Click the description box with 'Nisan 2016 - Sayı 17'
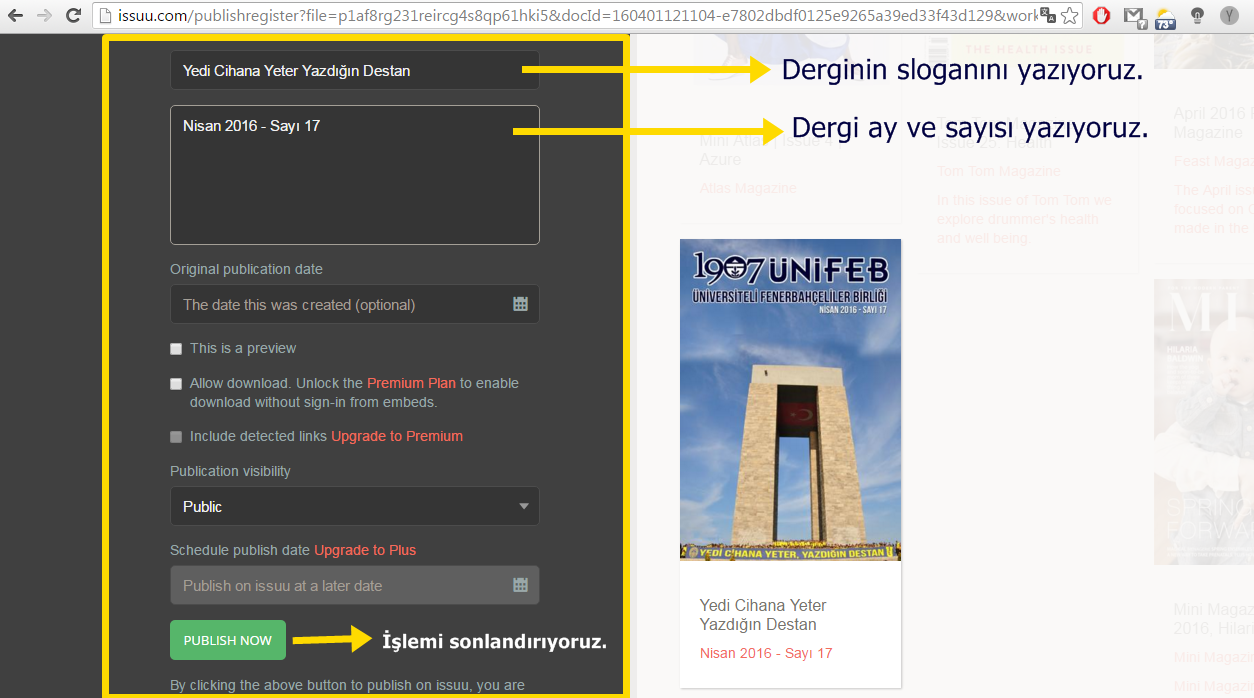Screen dimensions: 1254x698 [x=354, y=175]
